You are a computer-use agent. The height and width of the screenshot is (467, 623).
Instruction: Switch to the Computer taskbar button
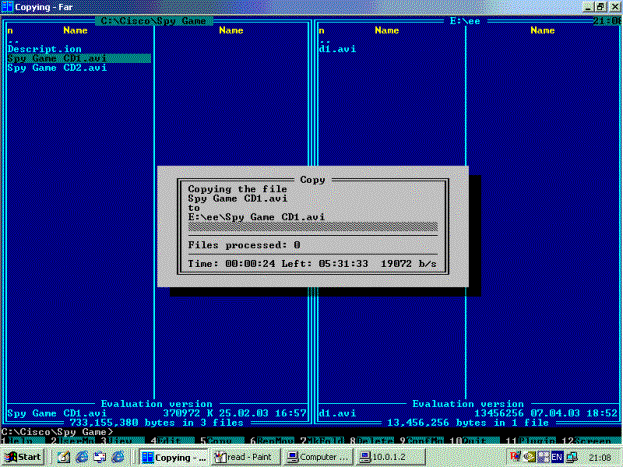pyautogui.click(x=319, y=457)
